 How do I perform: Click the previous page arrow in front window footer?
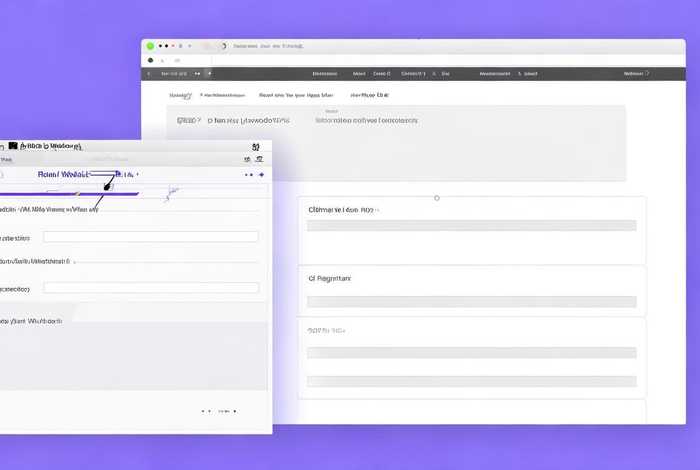click(x=204, y=410)
